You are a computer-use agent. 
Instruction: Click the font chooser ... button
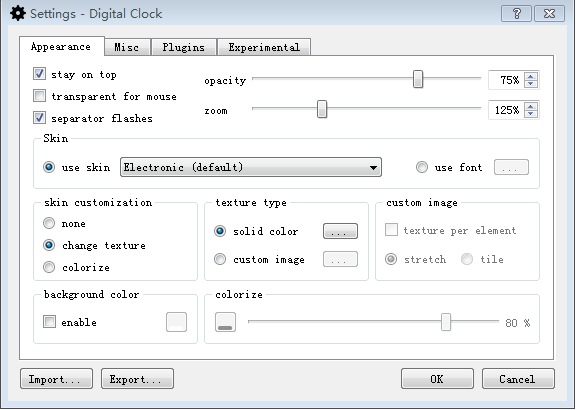click(x=511, y=167)
